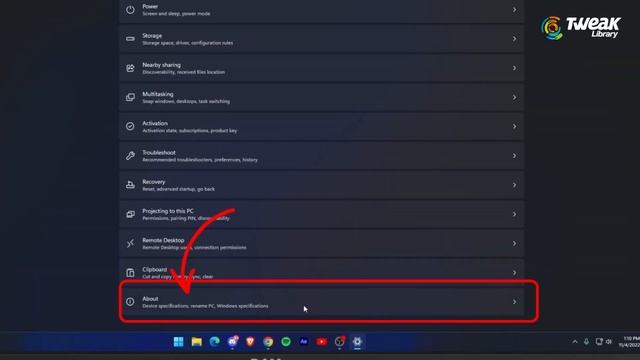The width and height of the screenshot is (640, 360).
Task: Click the About info icon
Action: click(130, 302)
